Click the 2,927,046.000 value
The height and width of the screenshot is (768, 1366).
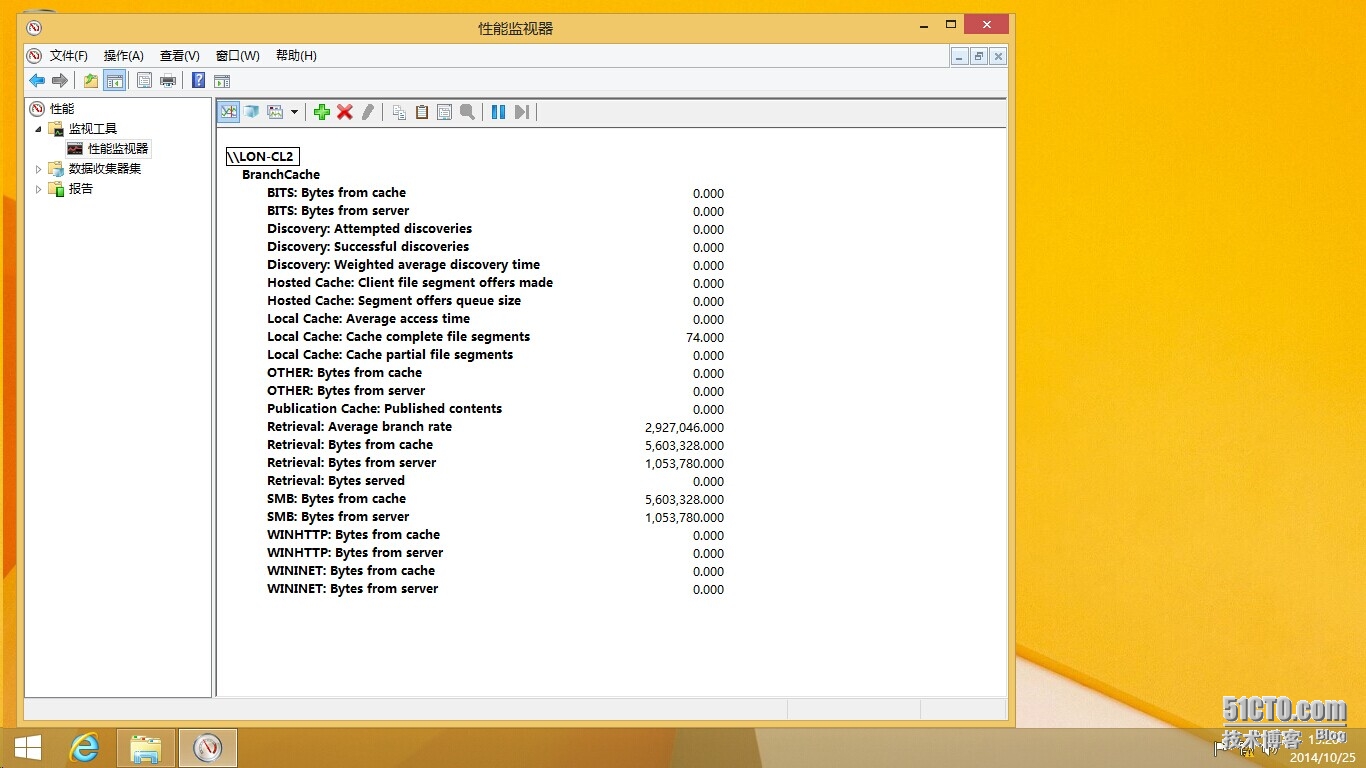tap(684, 427)
